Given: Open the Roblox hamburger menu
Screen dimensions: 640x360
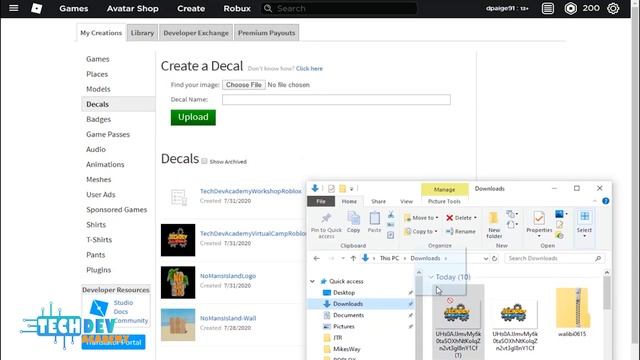Looking at the screenshot, I should 13,8.
